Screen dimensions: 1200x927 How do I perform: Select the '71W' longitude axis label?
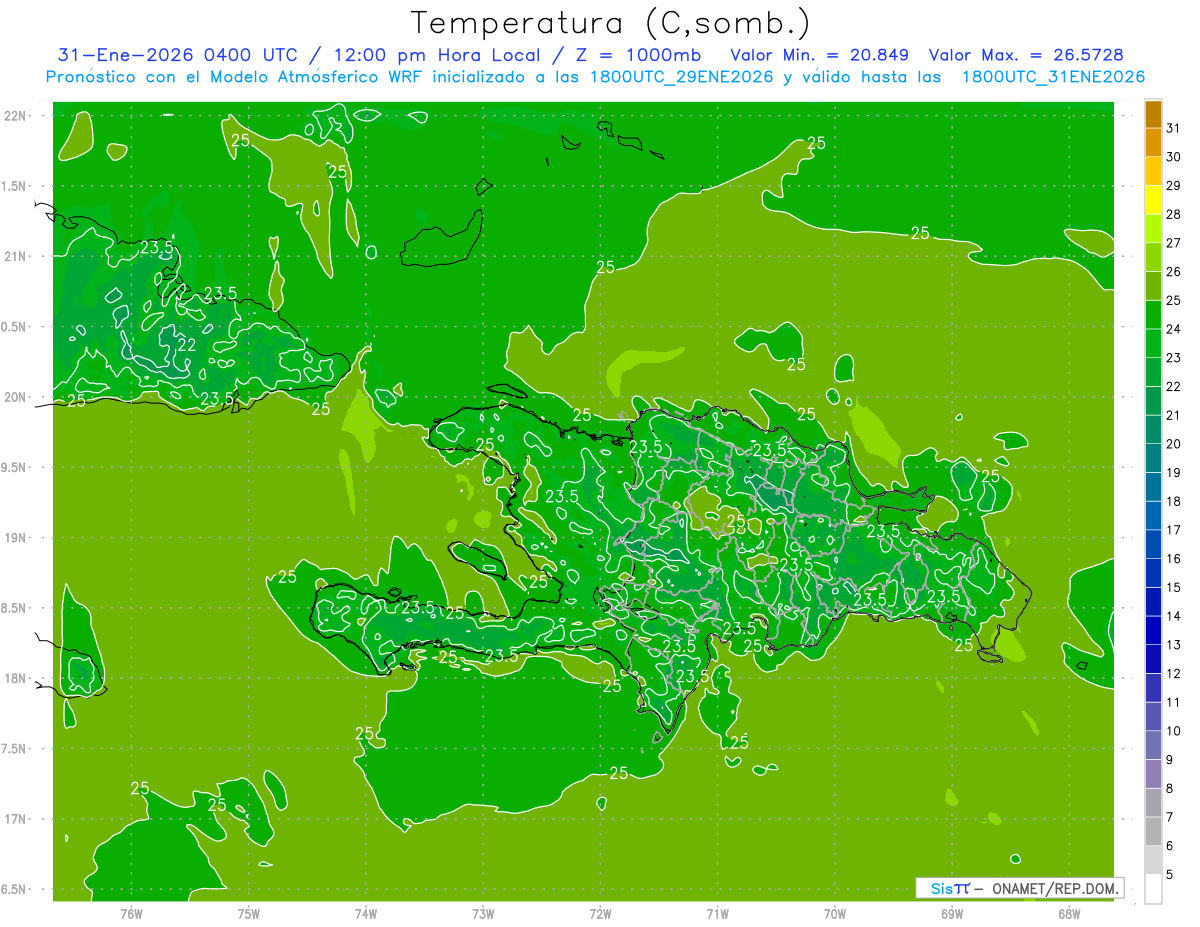pyautogui.click(x=717, y=913)
